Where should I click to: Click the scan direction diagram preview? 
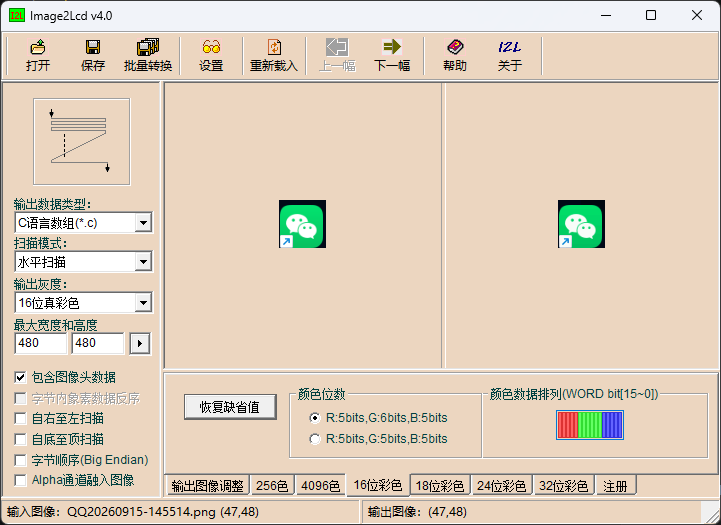[81, 142]
